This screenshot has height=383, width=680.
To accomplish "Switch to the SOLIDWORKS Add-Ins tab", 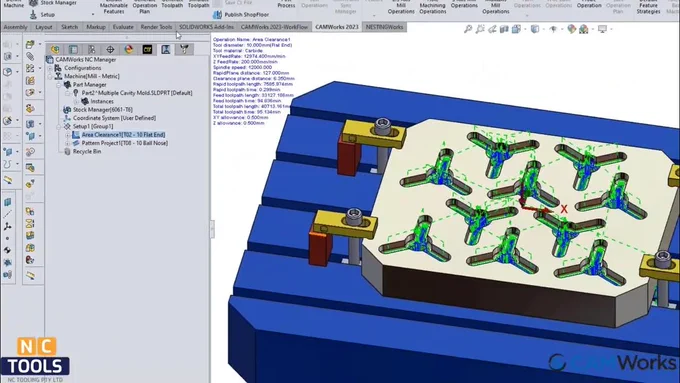I will (206, 27).
